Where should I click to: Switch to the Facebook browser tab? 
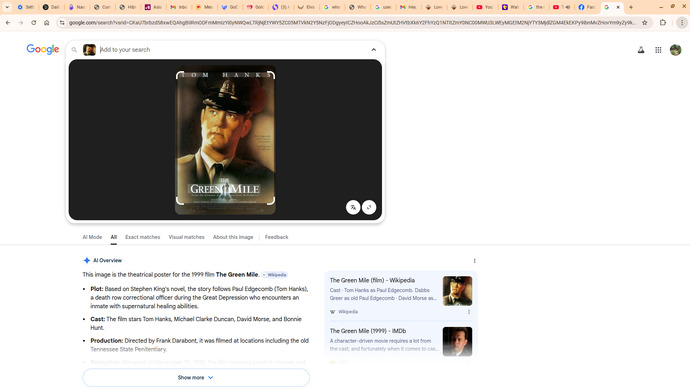(587, 7)
